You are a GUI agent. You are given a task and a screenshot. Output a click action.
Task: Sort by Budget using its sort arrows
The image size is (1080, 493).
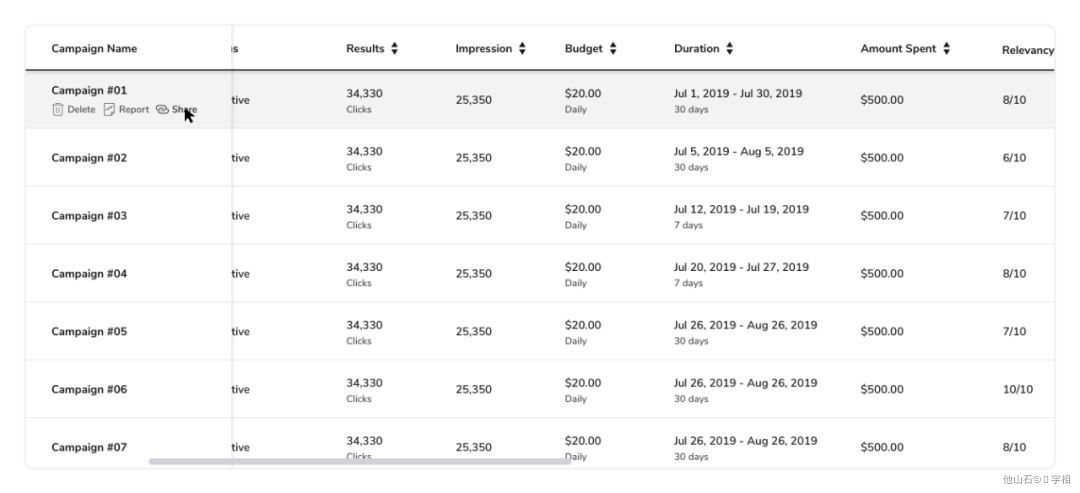[613, 48]
